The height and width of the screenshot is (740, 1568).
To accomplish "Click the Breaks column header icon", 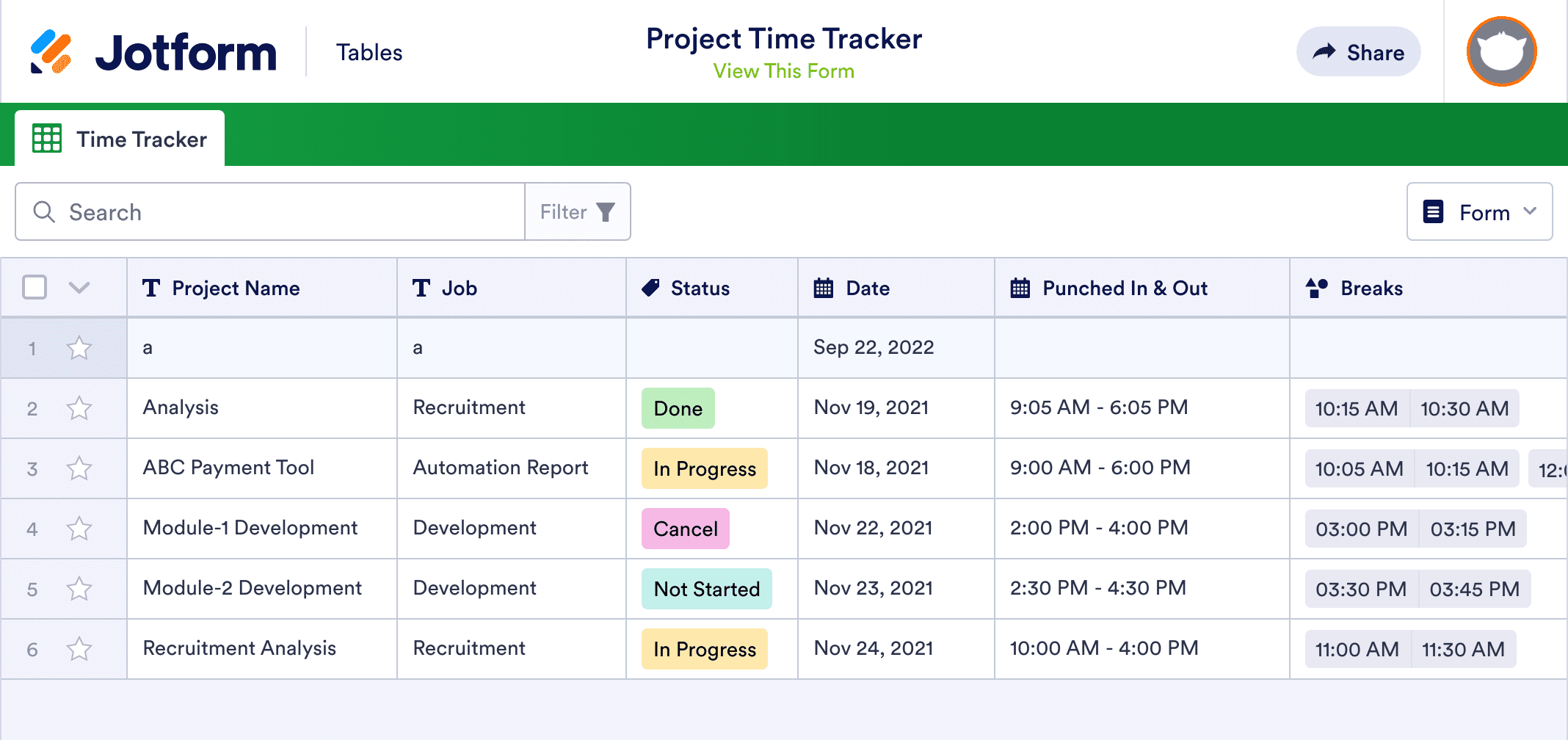I will [1317, 288].
